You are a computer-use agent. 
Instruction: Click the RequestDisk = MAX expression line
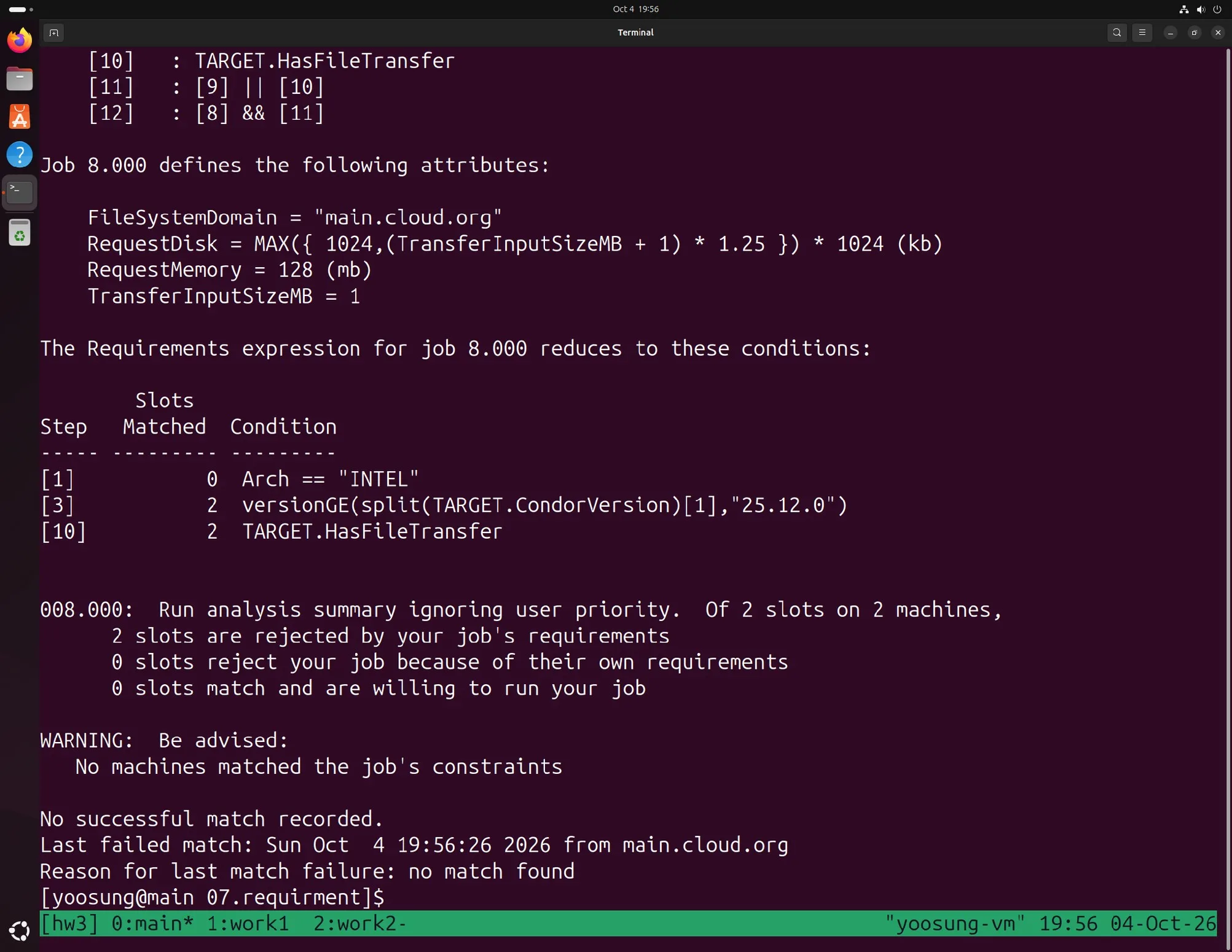pos(514,244)
